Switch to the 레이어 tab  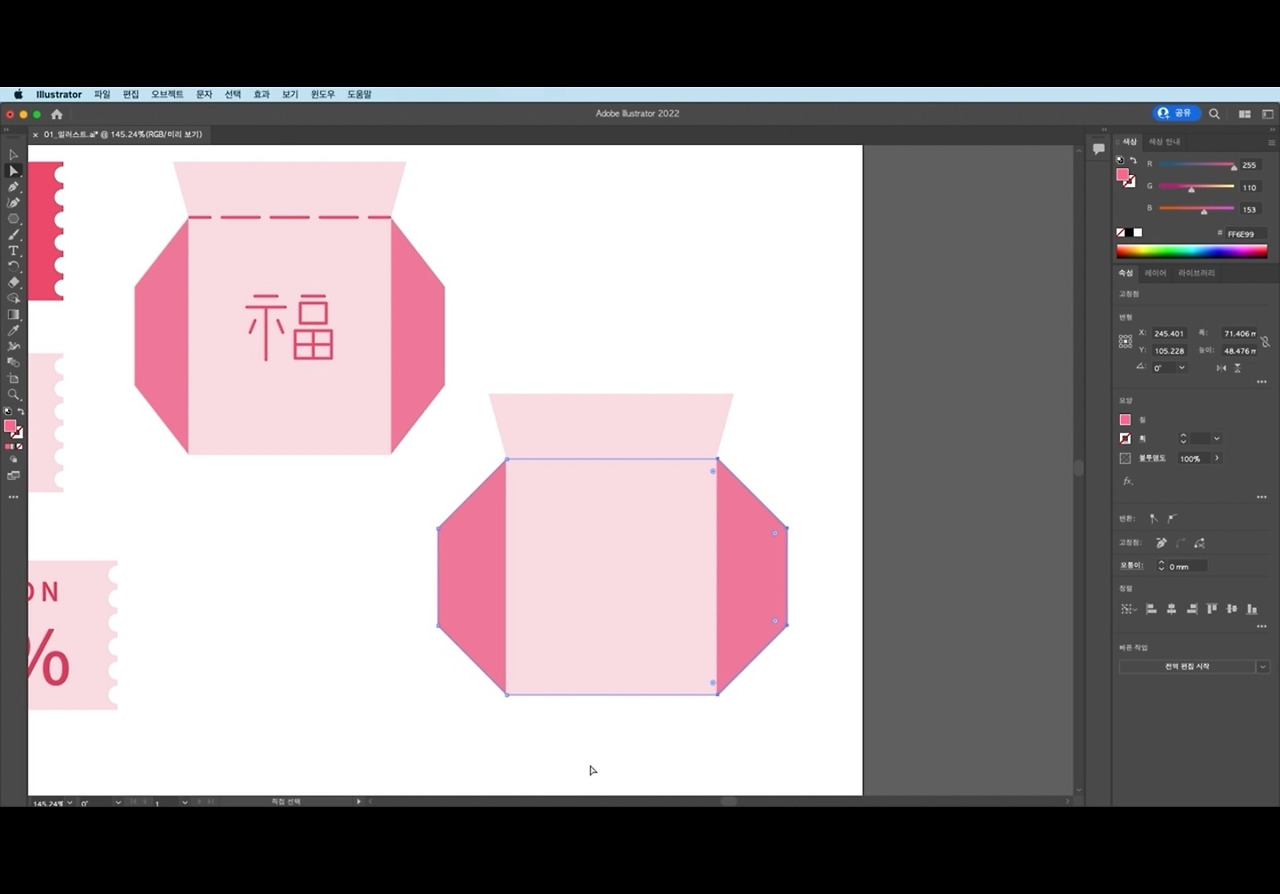point(1155,273)
